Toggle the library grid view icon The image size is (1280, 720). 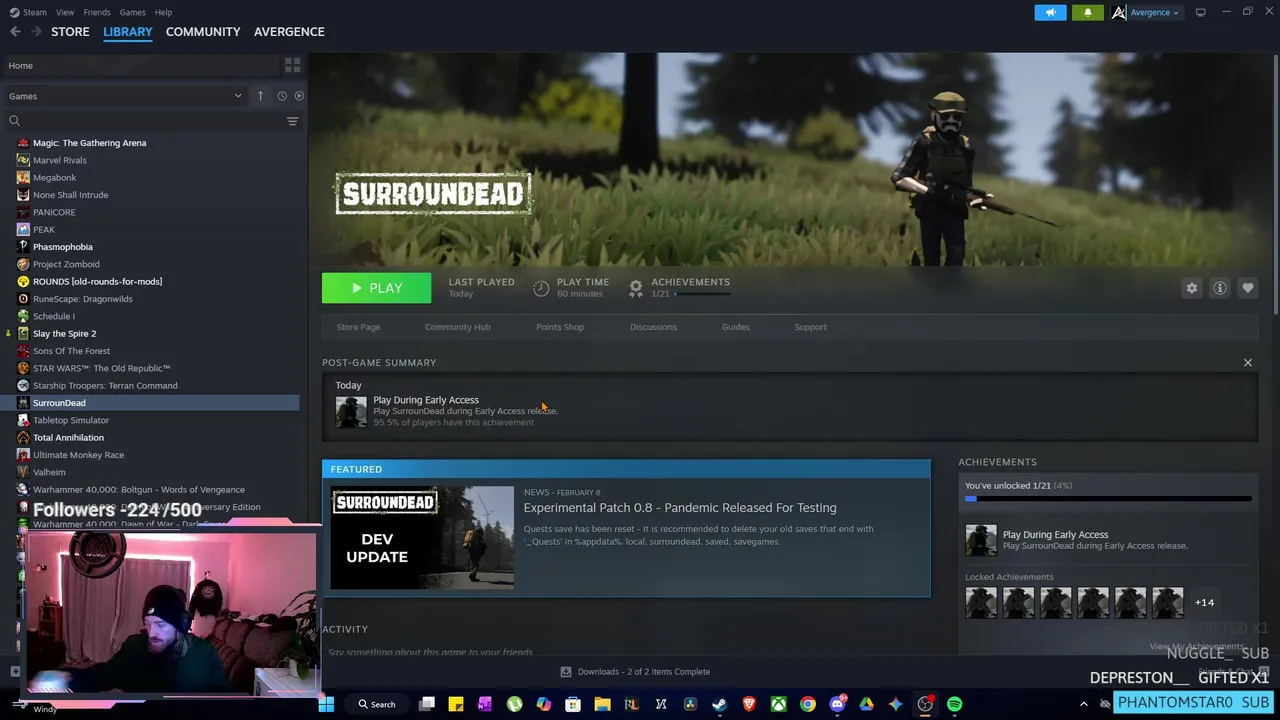pyautogui.click(x=292, y=65)
